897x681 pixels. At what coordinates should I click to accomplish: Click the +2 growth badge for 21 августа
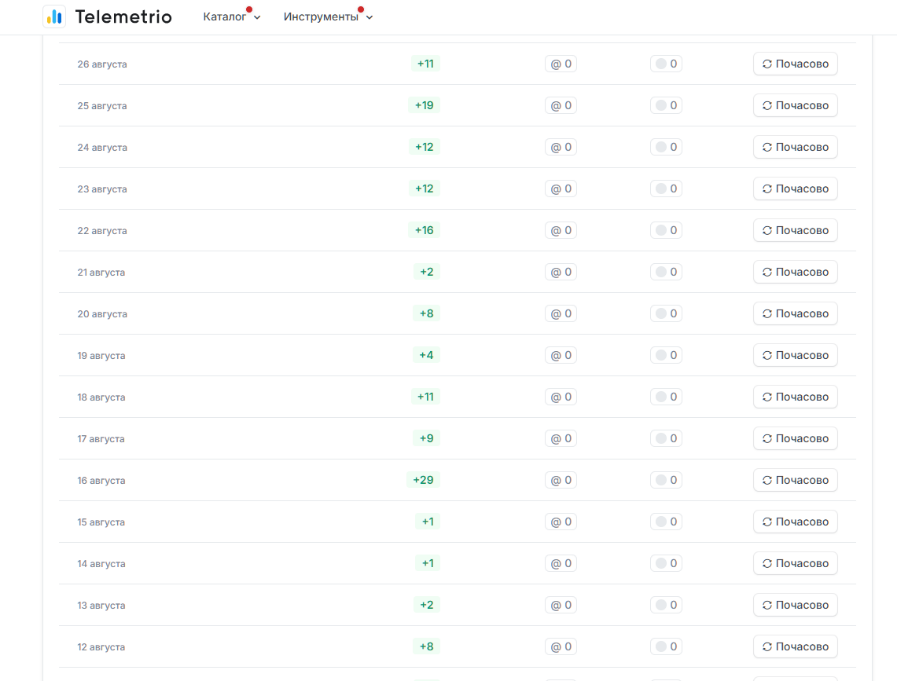(x=427, y=272)
